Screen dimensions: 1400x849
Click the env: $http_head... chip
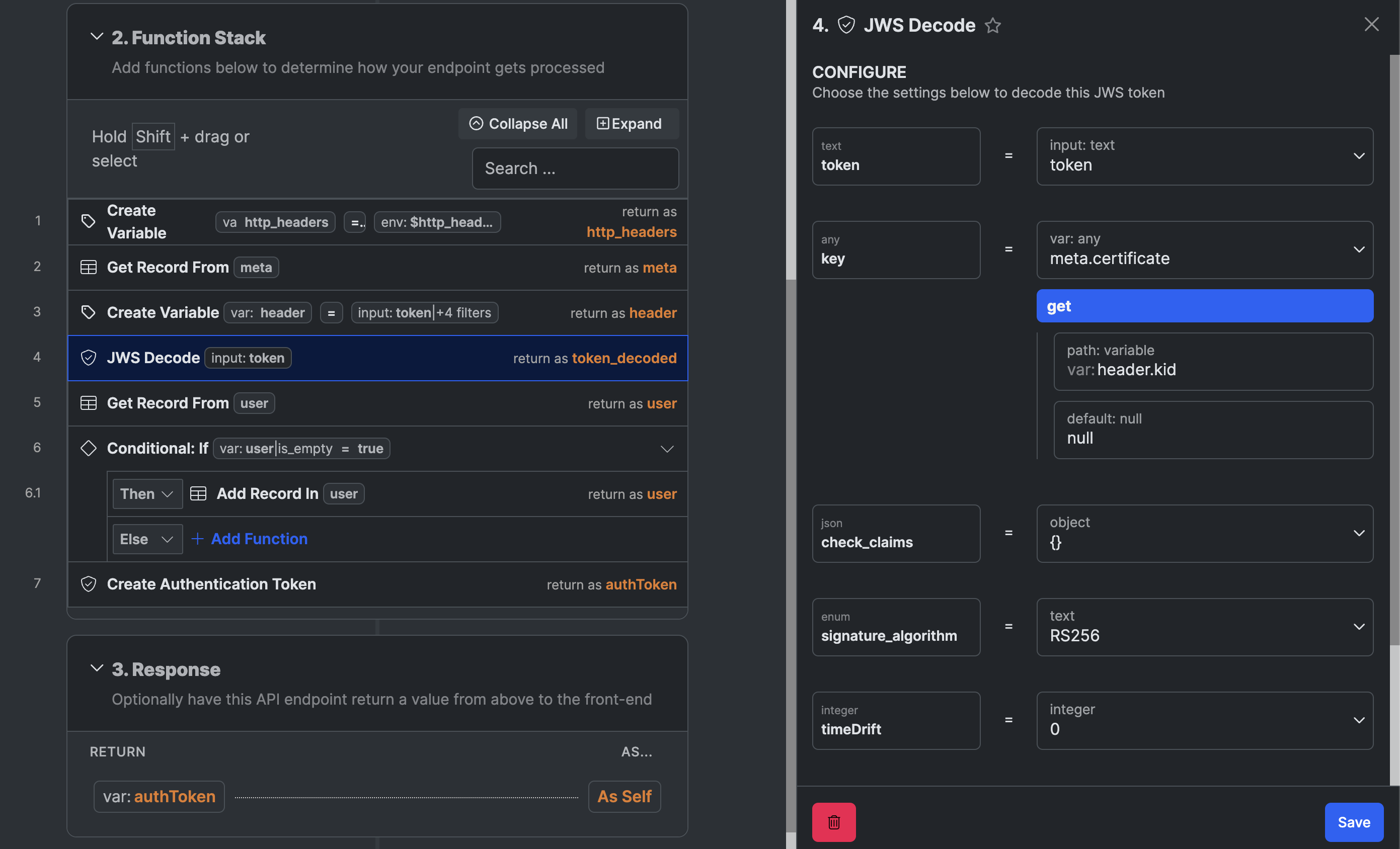click(437, 222)
